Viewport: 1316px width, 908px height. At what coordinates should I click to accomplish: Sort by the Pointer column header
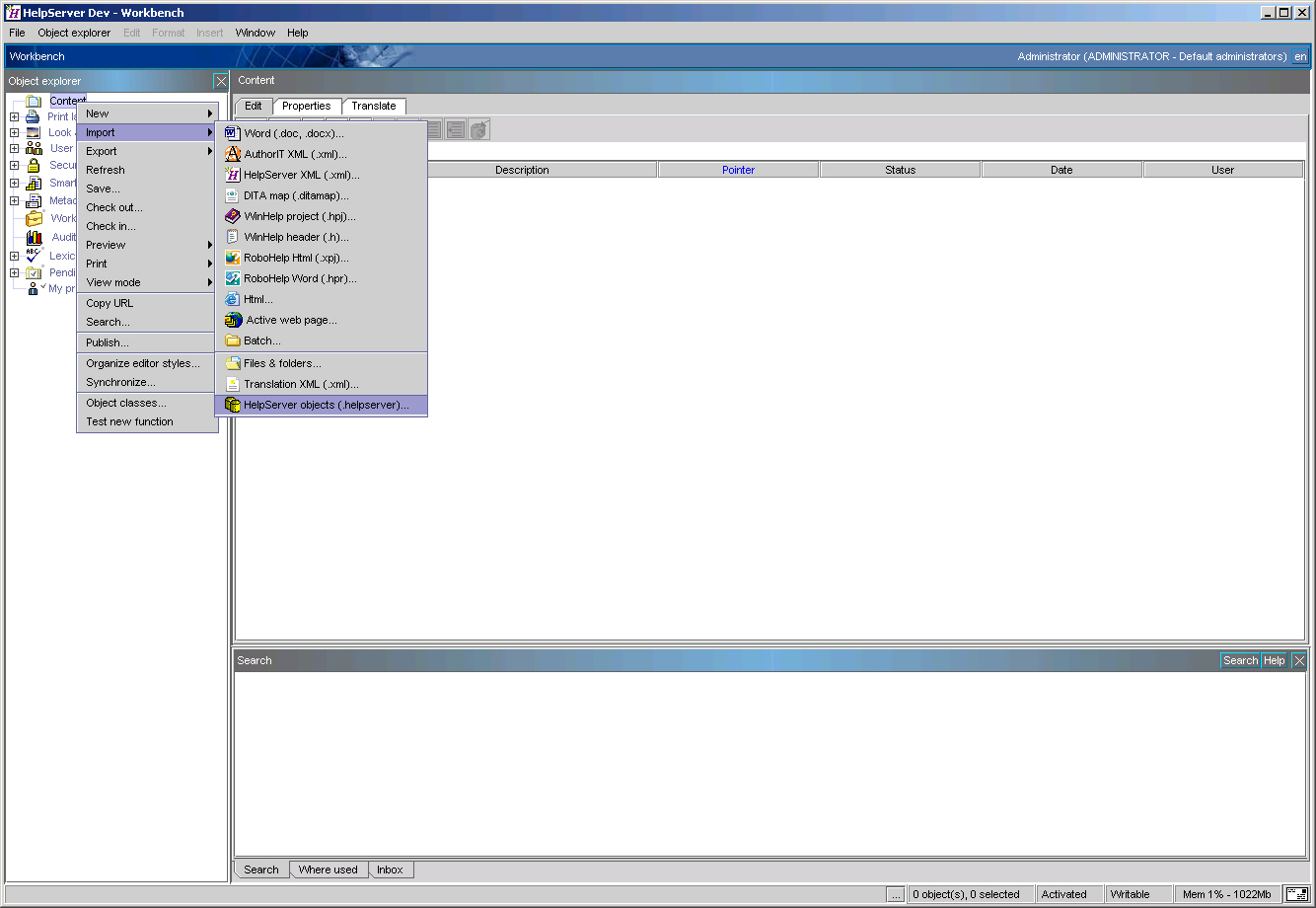click(738, 170)
